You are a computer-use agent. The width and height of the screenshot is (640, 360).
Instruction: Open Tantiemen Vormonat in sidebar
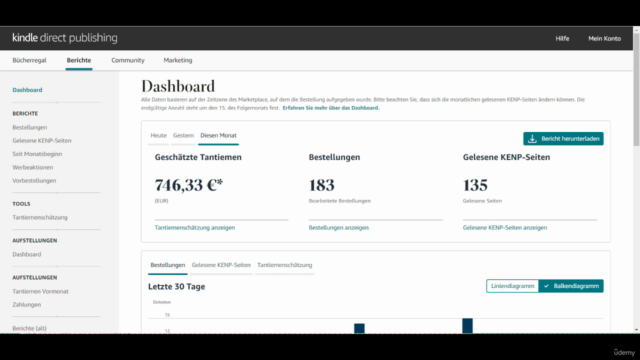click(x=40, y=291)
